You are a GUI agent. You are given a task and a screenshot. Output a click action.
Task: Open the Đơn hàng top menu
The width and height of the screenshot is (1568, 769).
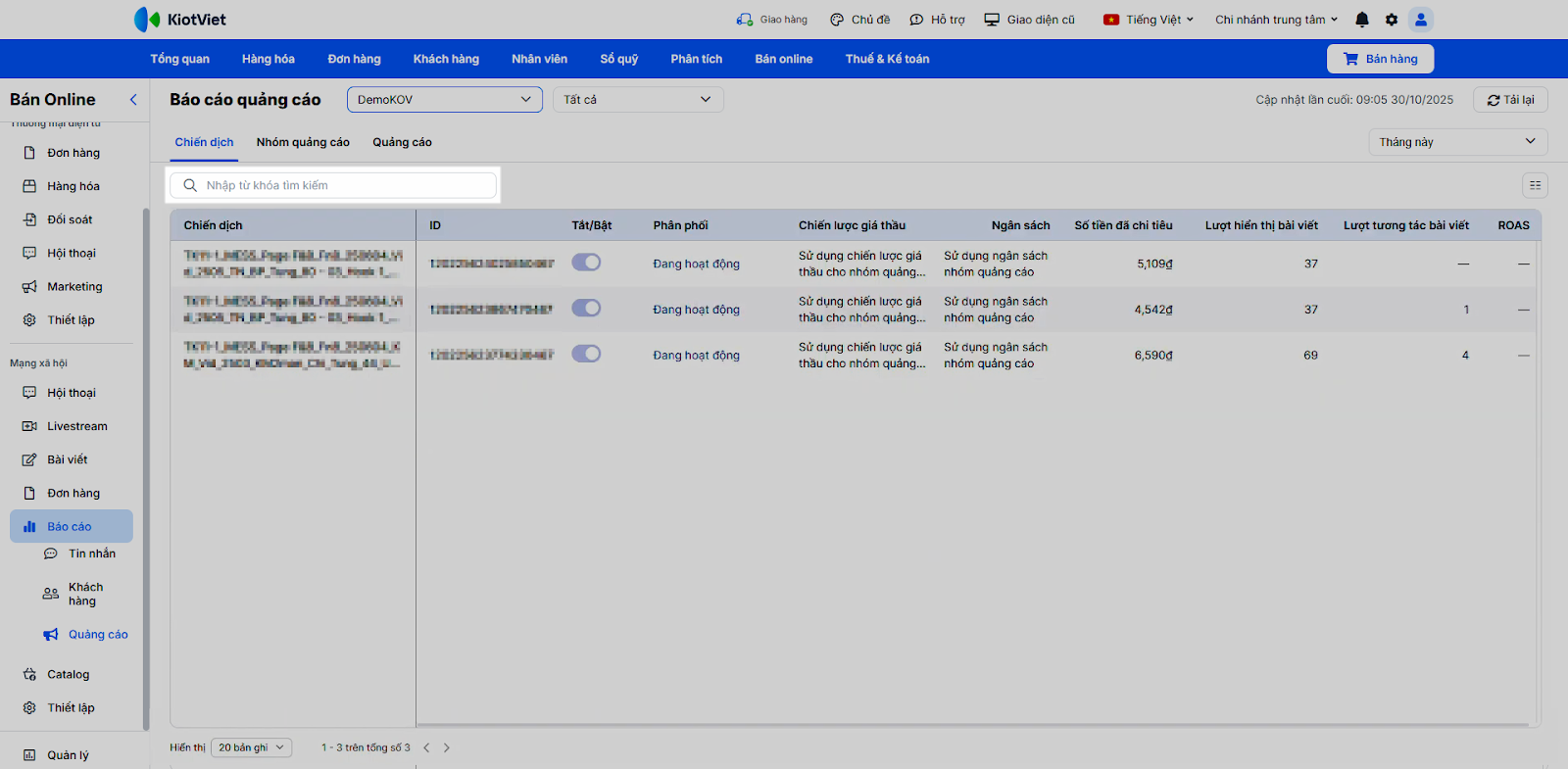point(355,59)
